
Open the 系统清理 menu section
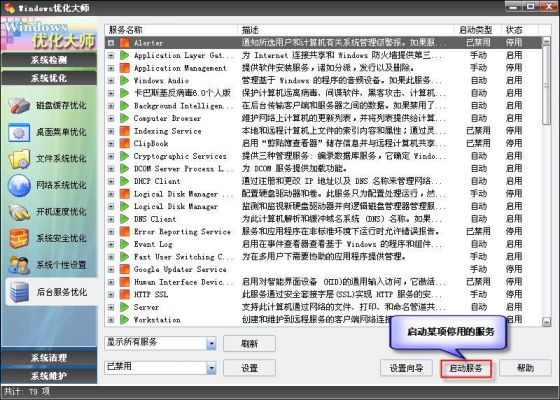(49, 358)
